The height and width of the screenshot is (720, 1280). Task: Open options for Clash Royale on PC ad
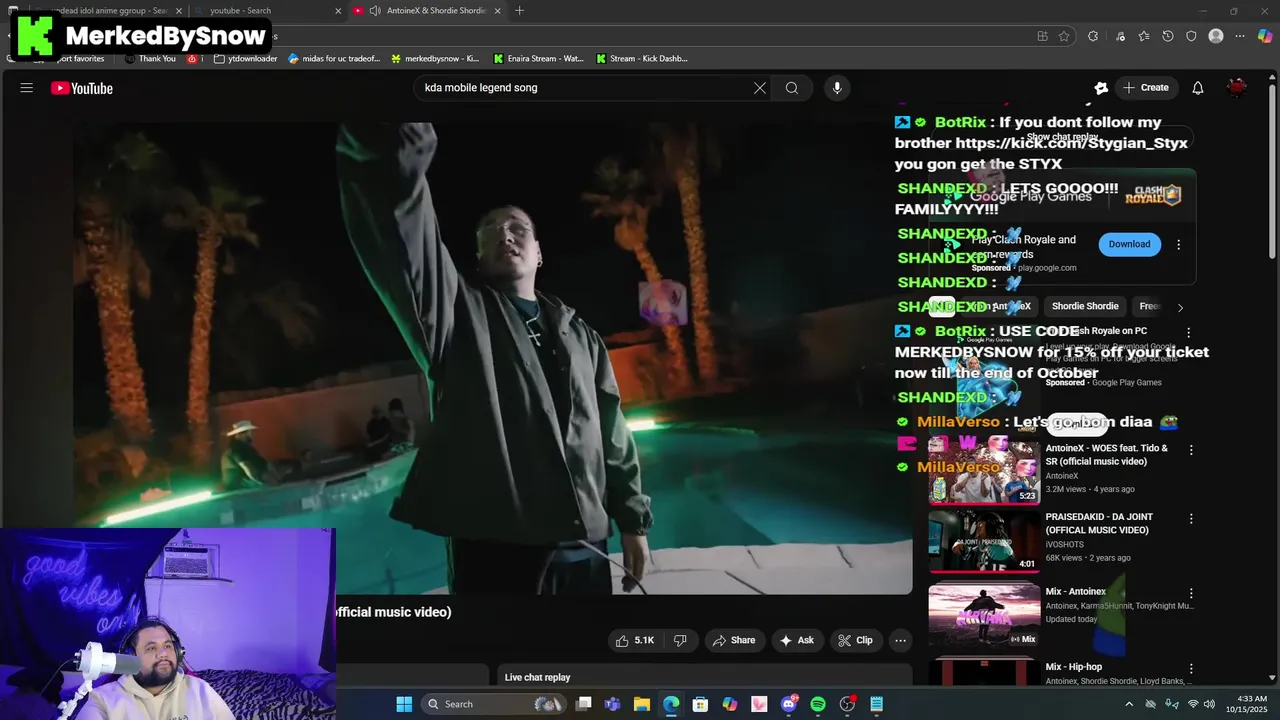1188,332
